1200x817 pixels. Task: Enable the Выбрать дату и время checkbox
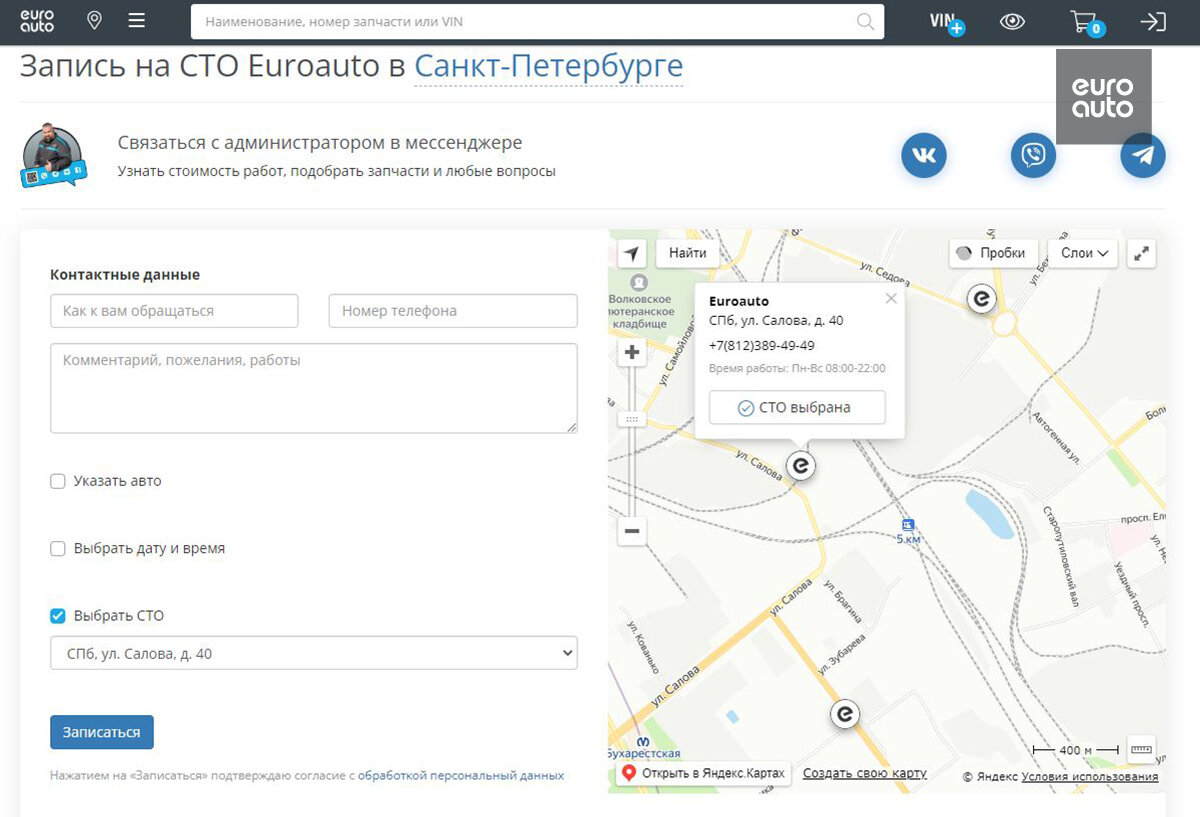click(x=58, y=549)
